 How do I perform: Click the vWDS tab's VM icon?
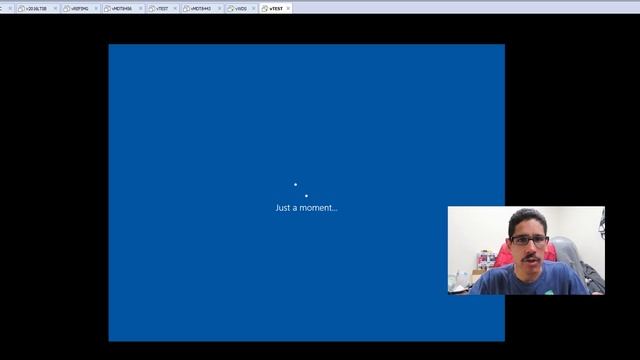(x=231, y=9)
